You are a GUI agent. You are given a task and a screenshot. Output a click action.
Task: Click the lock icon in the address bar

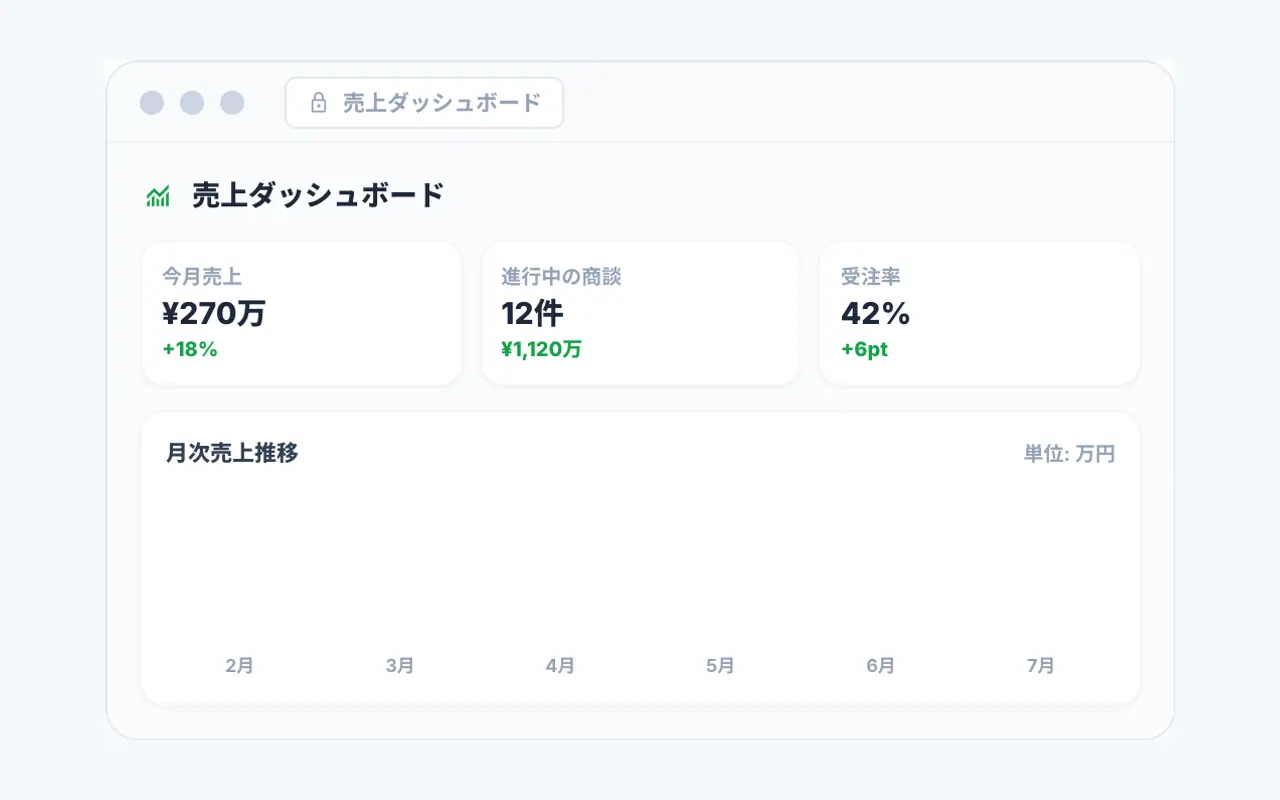click(319, 103)
